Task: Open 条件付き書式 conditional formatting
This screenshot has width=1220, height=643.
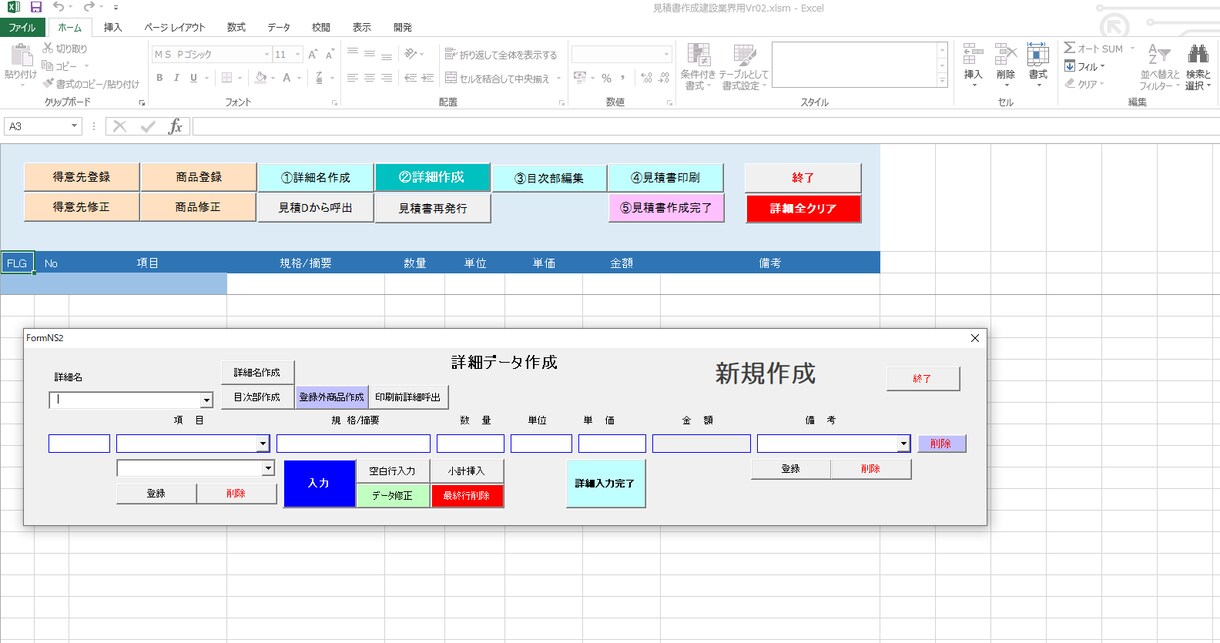Action: pyautogui.click(x=698, y=66)
